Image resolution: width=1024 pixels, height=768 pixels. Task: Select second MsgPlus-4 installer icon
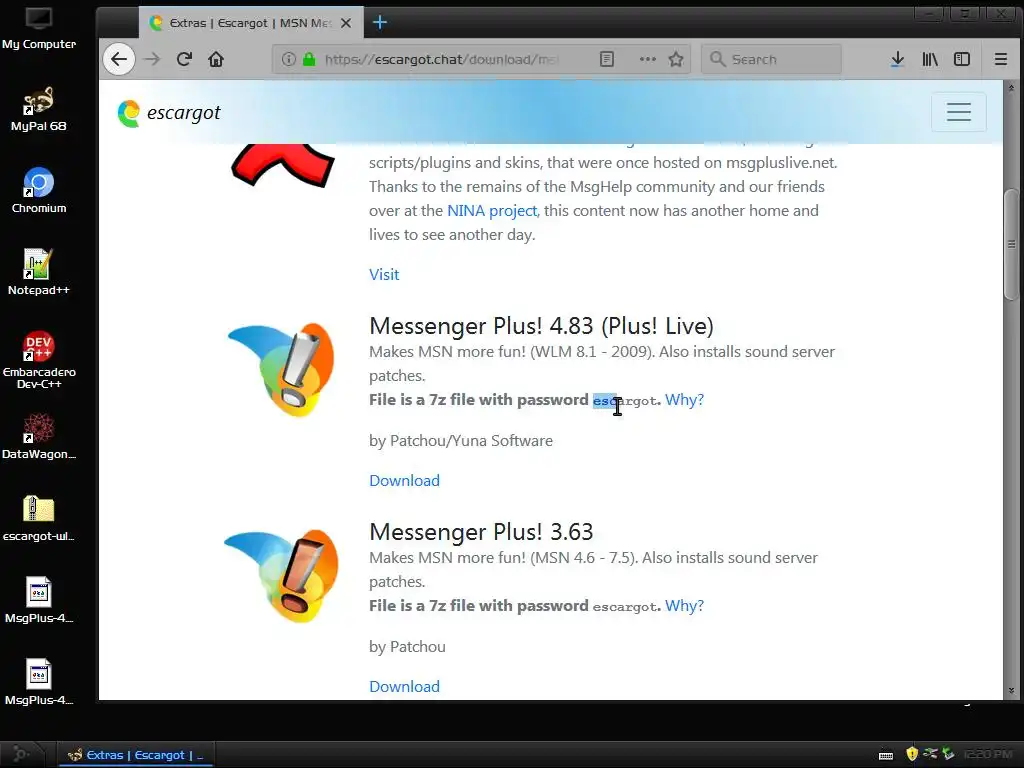(x=39, y=682)
